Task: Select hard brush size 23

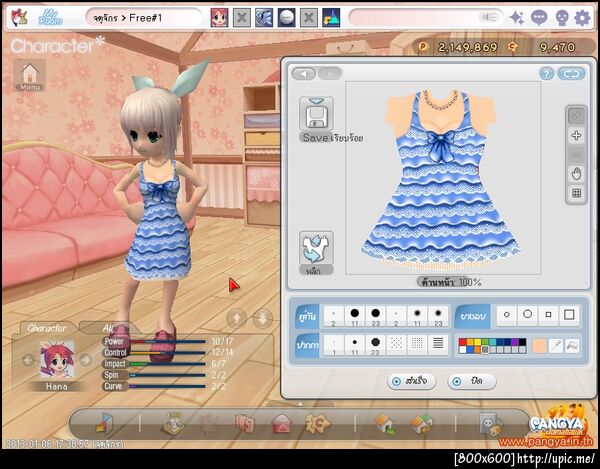Action: point(375,316)
